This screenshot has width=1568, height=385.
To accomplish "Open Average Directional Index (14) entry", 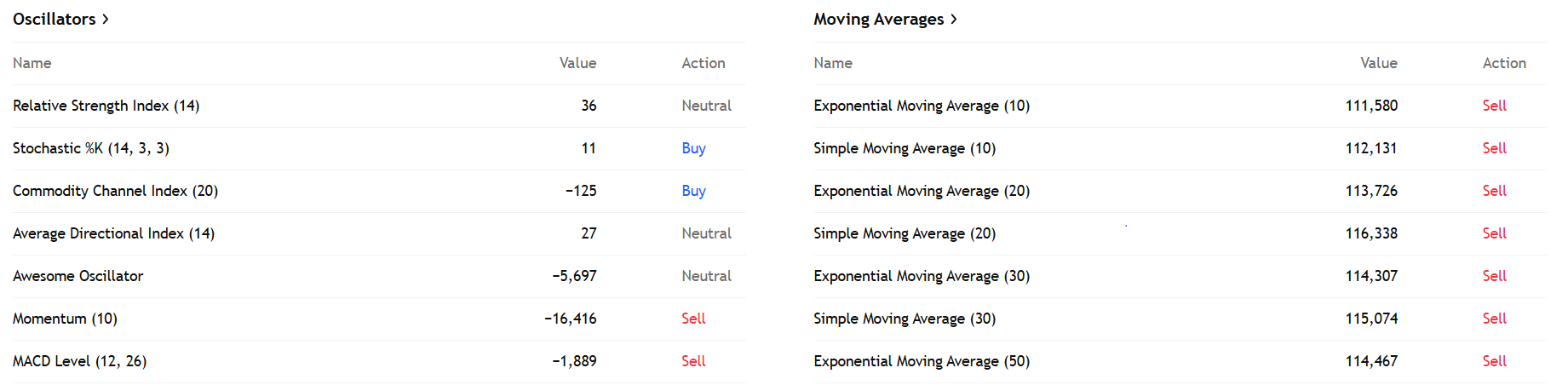I will click(114, 233).
